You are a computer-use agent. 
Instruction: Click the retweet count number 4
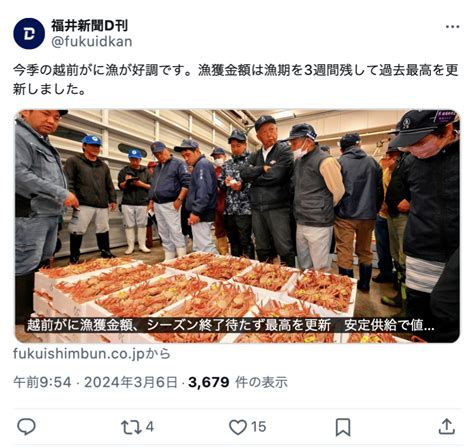pos(150,427)
